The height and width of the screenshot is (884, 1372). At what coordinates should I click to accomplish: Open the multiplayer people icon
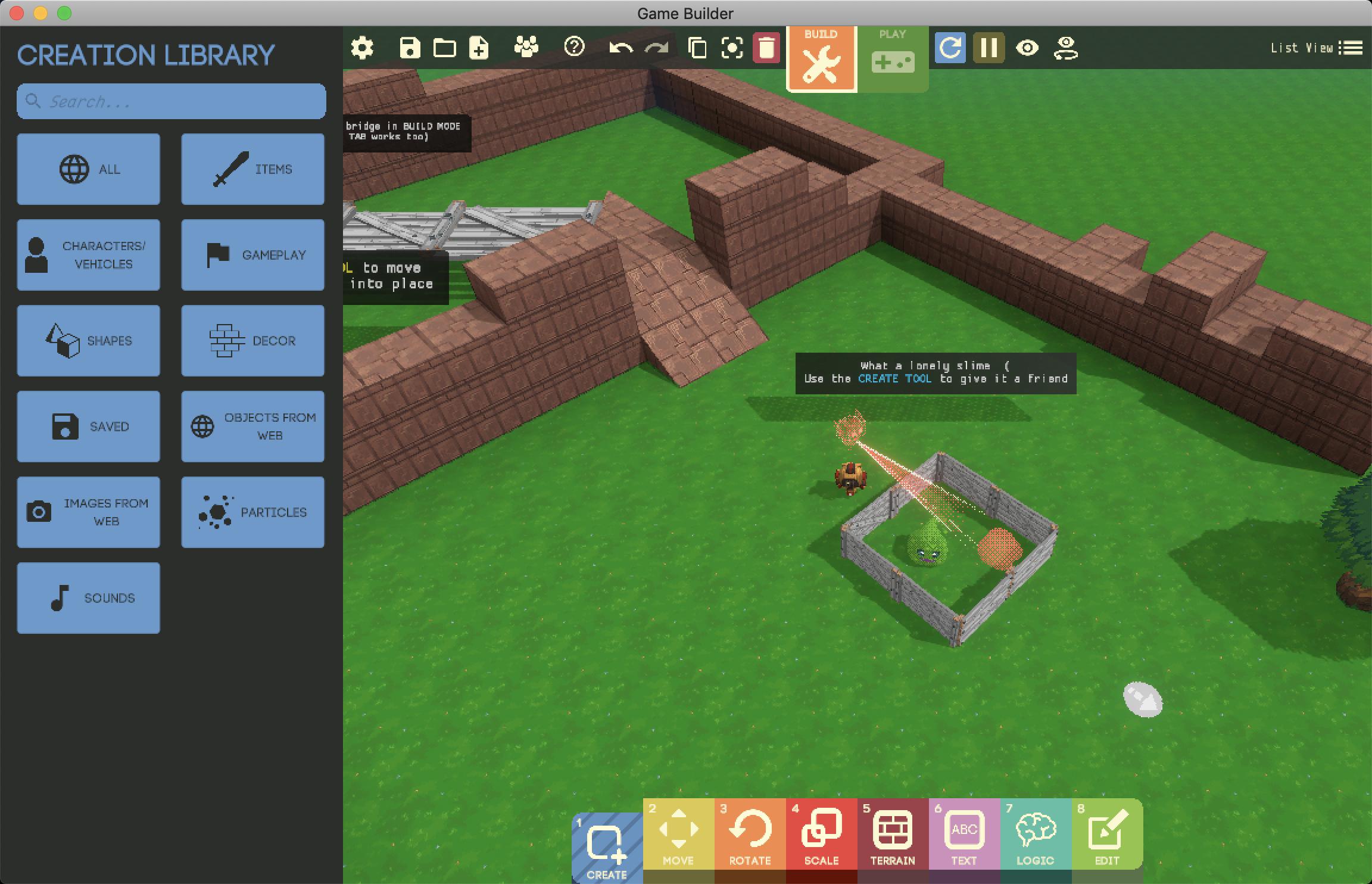click(526, 47)
